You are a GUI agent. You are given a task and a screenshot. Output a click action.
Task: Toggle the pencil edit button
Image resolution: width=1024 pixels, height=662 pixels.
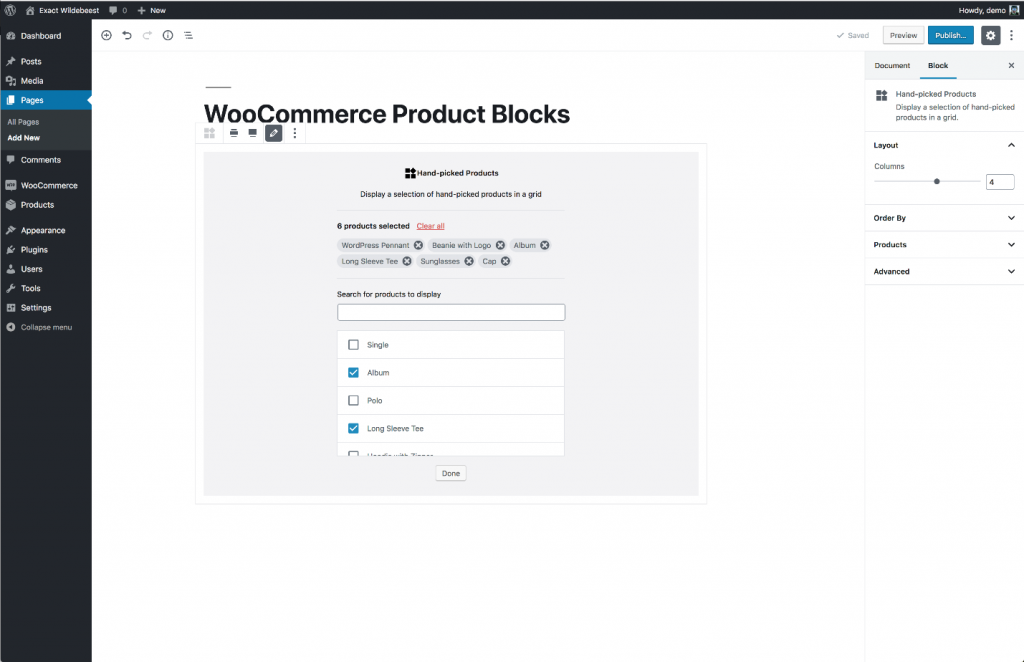274,133
